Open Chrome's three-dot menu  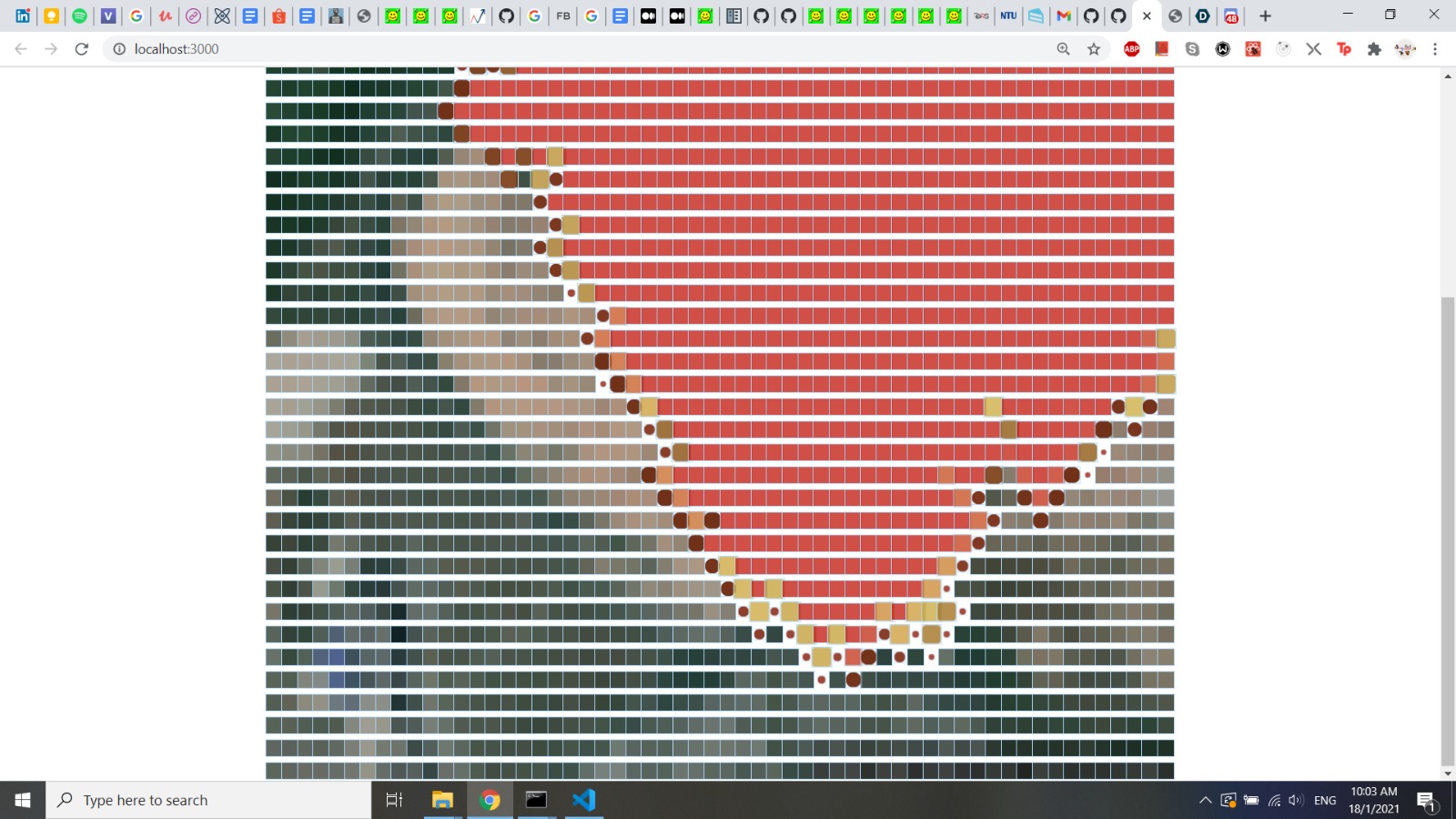1435,49
